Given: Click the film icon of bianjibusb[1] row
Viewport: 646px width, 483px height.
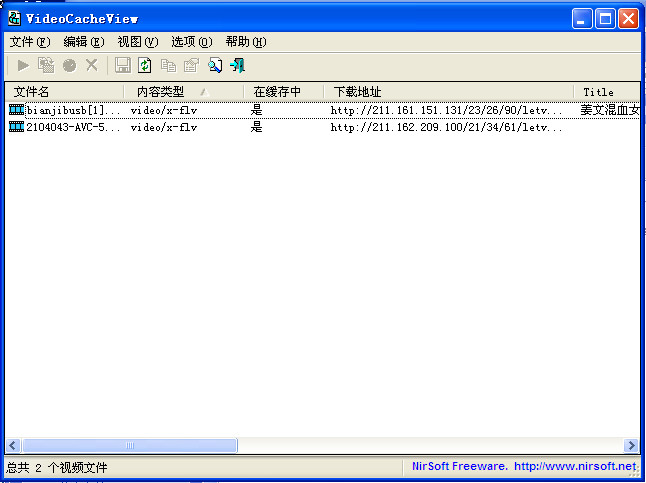Looking at the screenshot, I should click(x=16, y=110).
